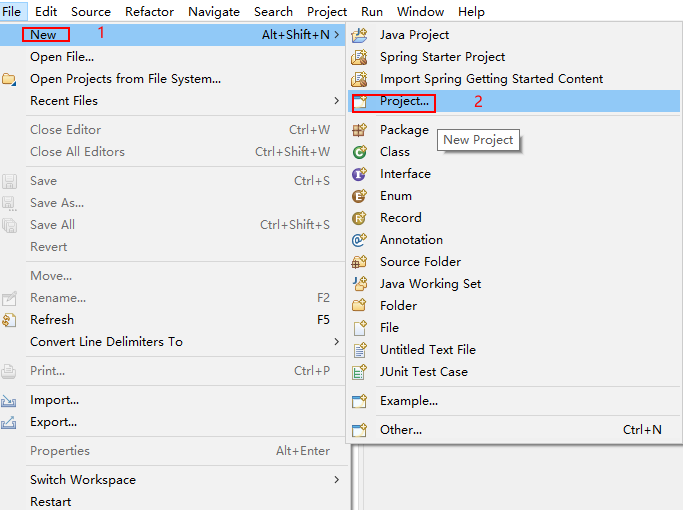Click the Enum icon

point(359,196)
